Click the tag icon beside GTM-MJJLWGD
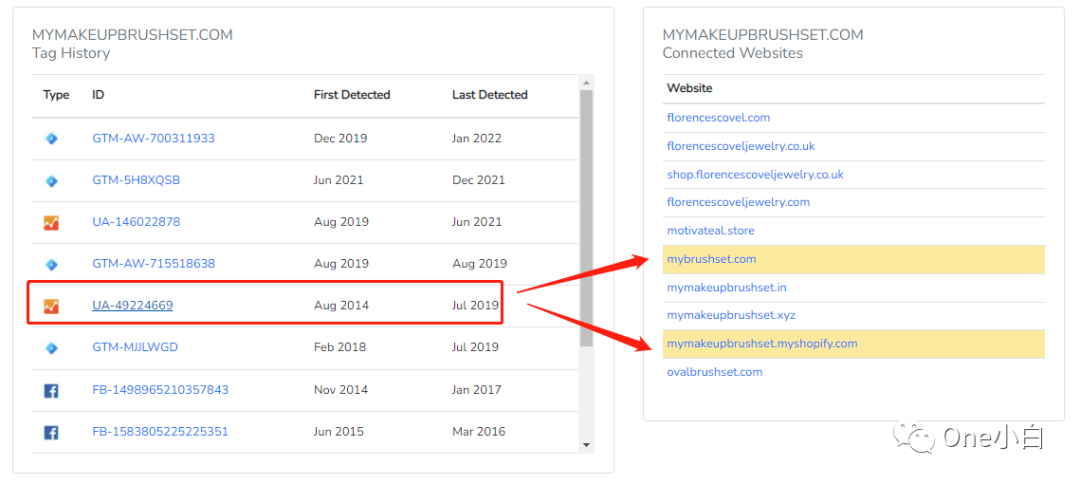The image size is (1080, 484). [51, 348]
